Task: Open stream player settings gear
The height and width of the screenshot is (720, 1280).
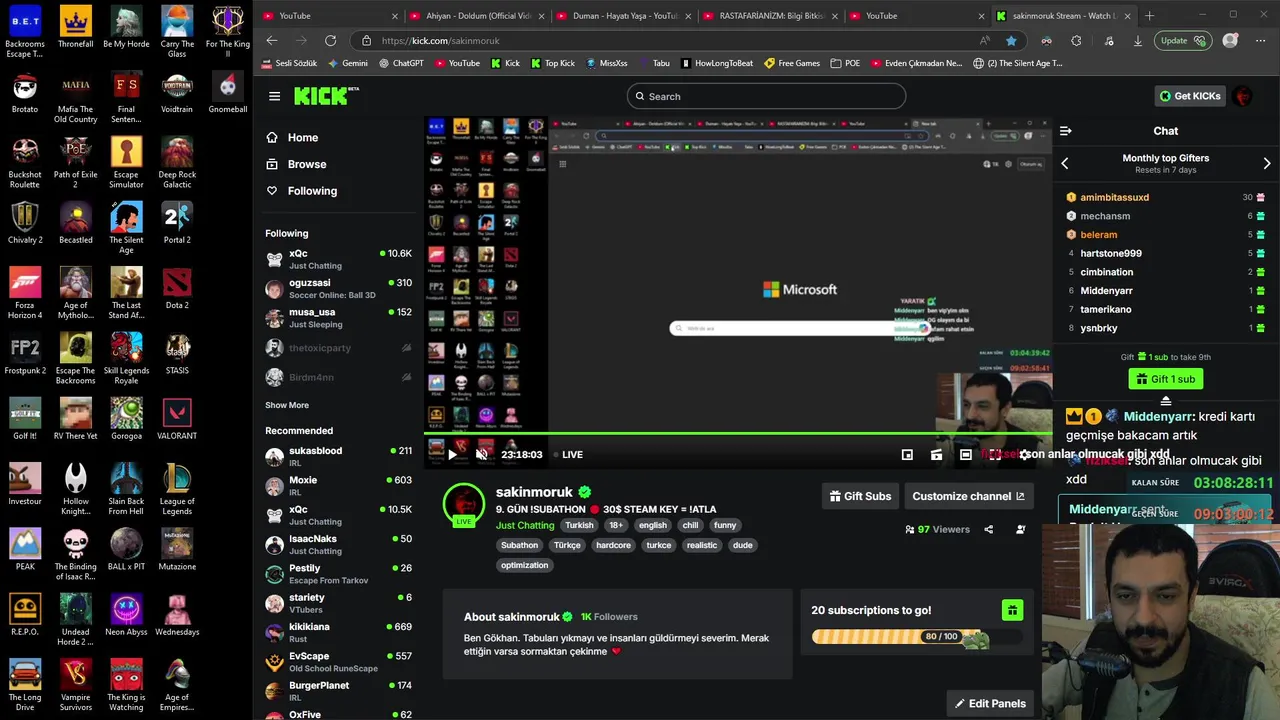Action: coord(1025,454)
